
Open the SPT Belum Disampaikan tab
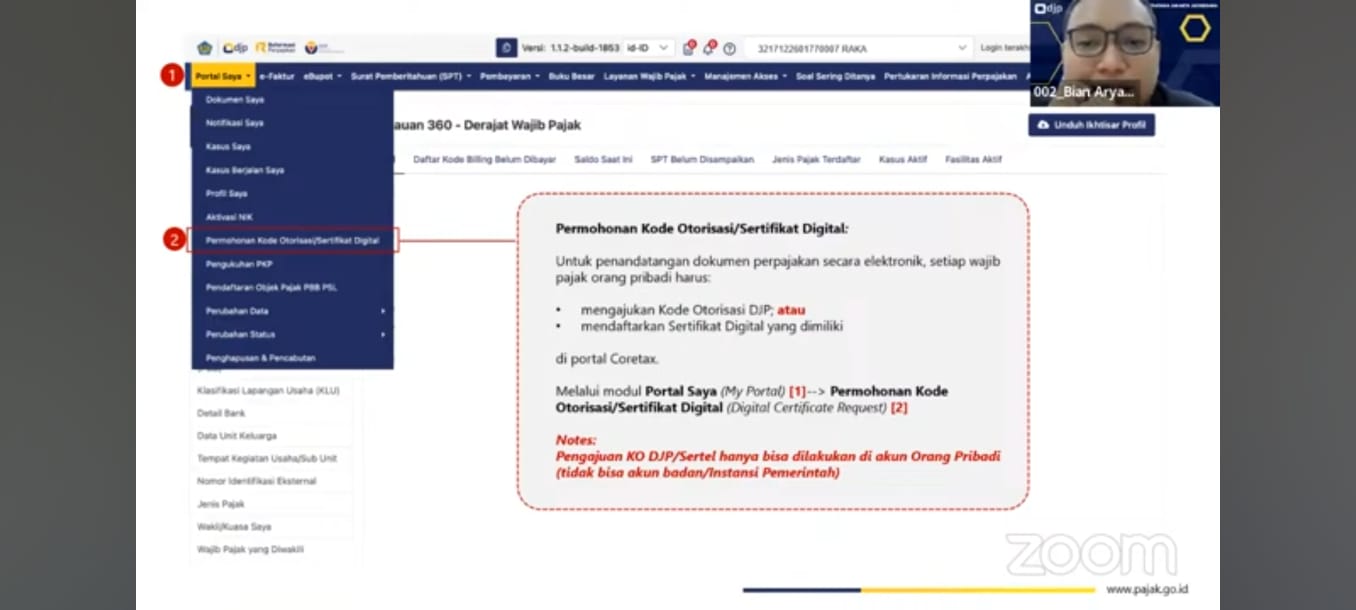tap(701, 159)
